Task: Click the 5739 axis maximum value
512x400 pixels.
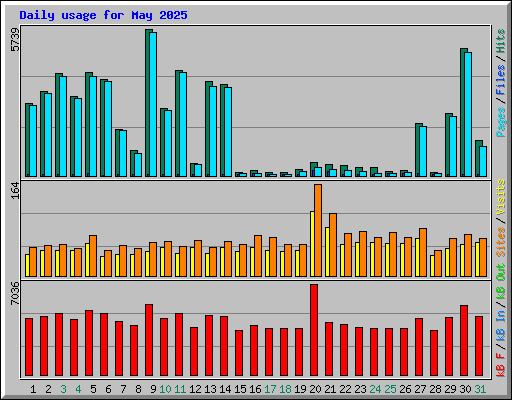Action: pyautogui.click(x=15, y=40)
